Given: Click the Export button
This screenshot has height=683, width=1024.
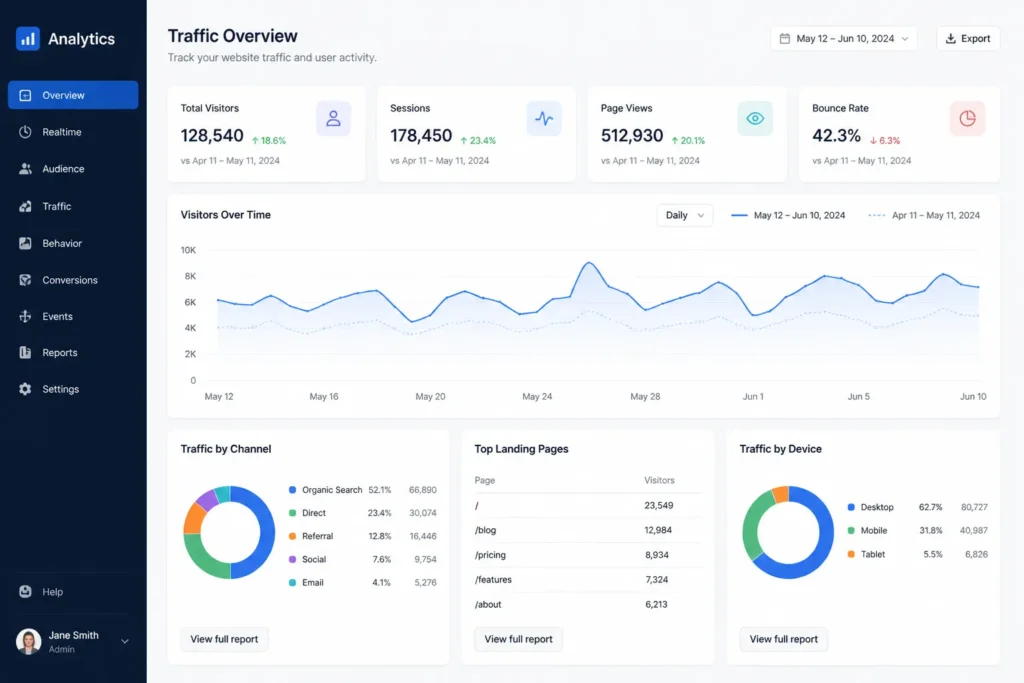Looking at the screenshot, I should tap(968, 39).
